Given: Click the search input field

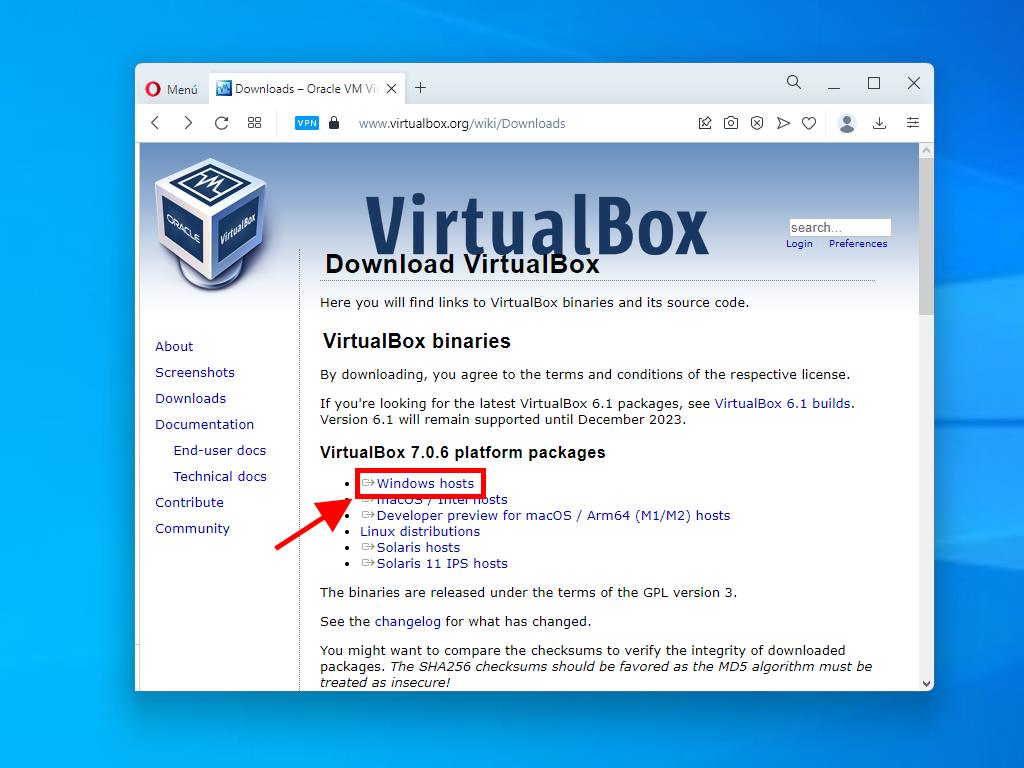Looking at the screenshot, I should click(839, 227).
